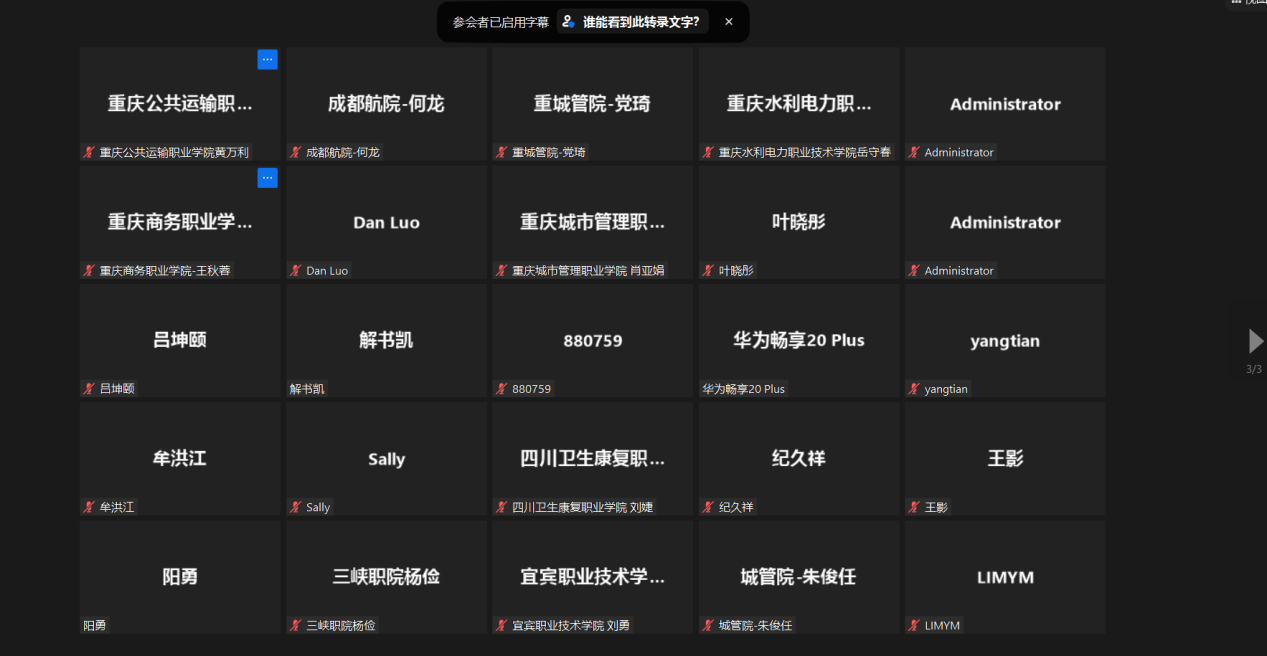Select the 解书凯 participant tile
The height and width of the screenshot is (656, 1267).
point(386,340)
